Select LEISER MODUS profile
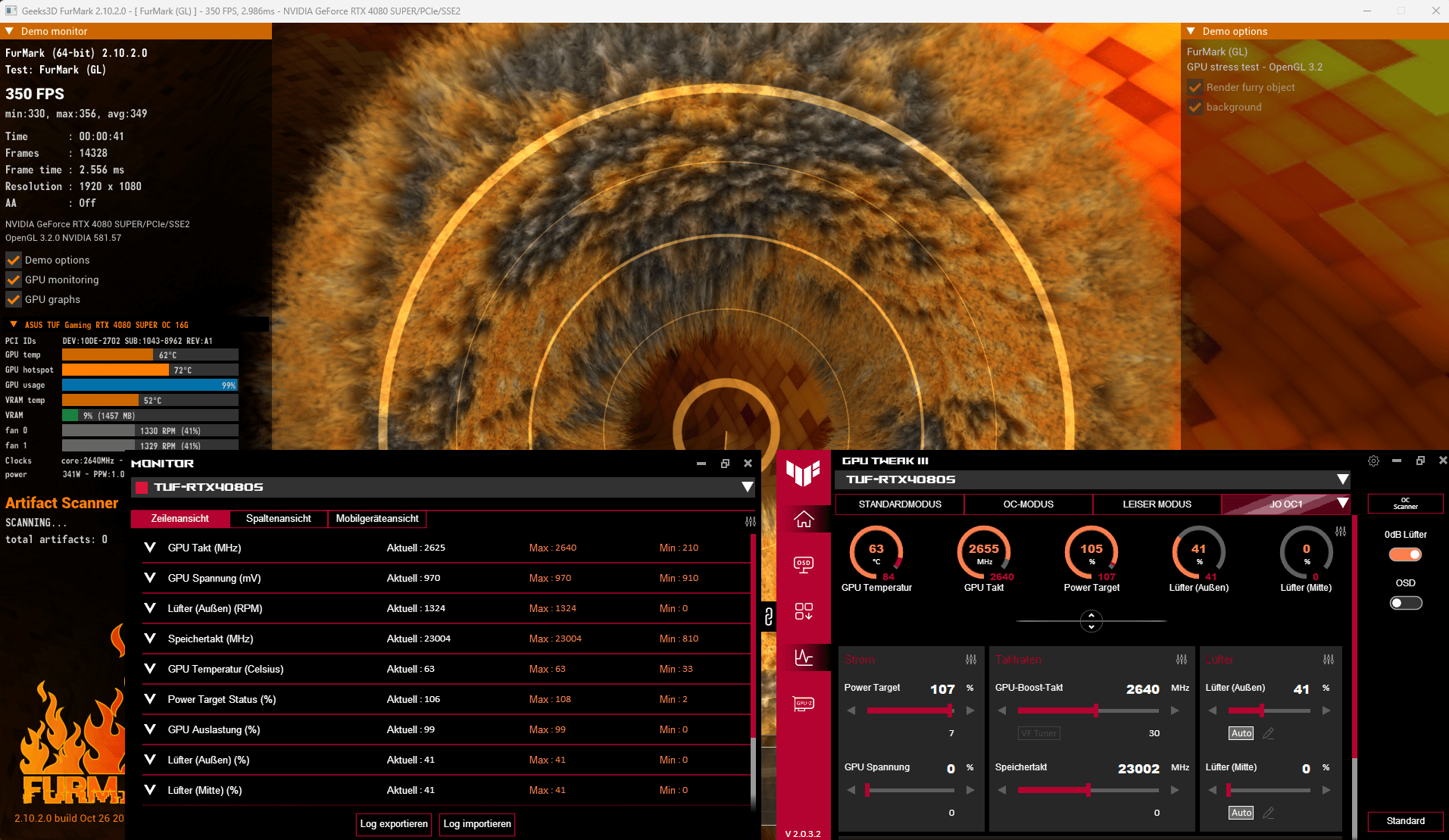This screenshot has width=1449, height=840. click(x=1157, y=504)
